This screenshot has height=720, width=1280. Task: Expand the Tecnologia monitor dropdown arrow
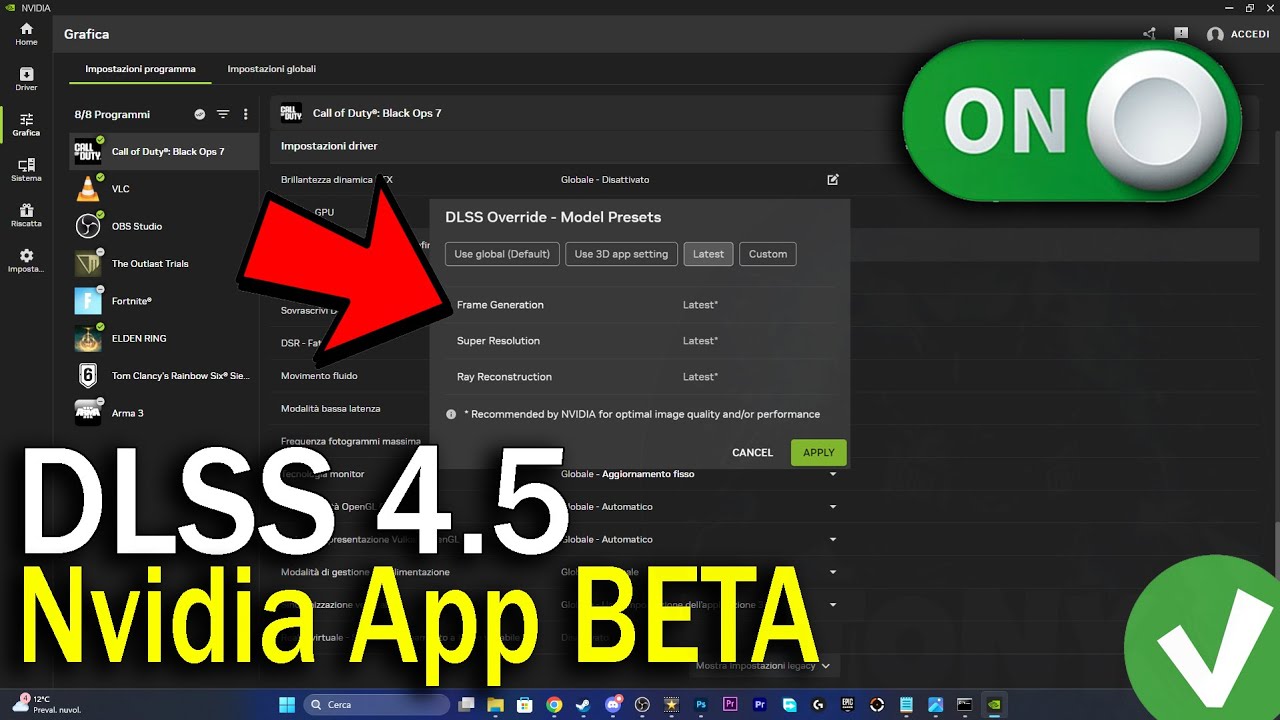833,474
